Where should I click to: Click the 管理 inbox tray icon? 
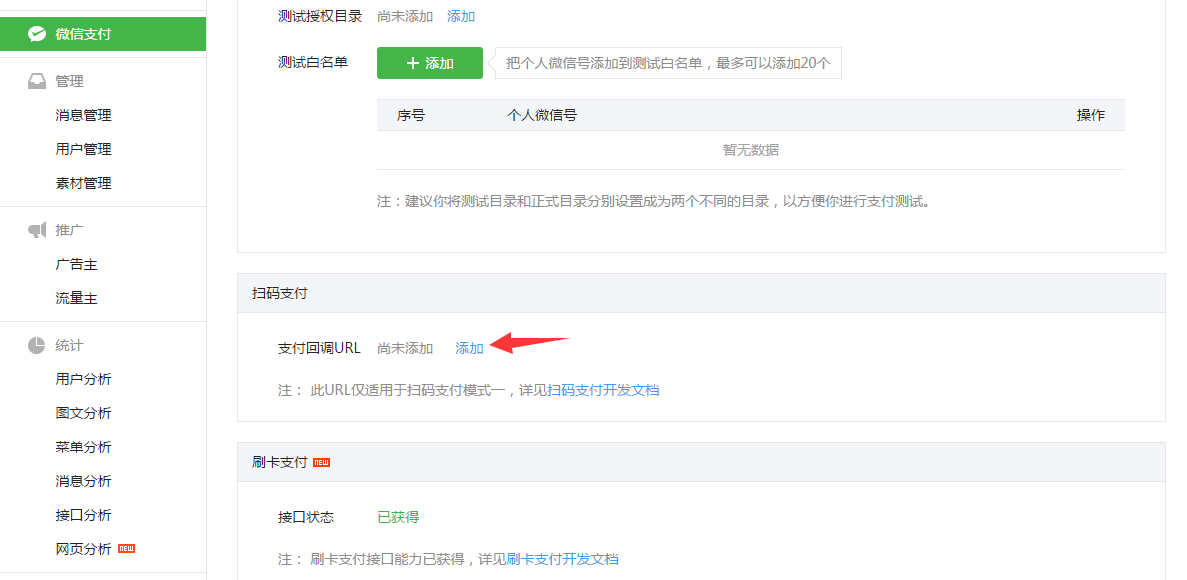(x=37, y=81)
